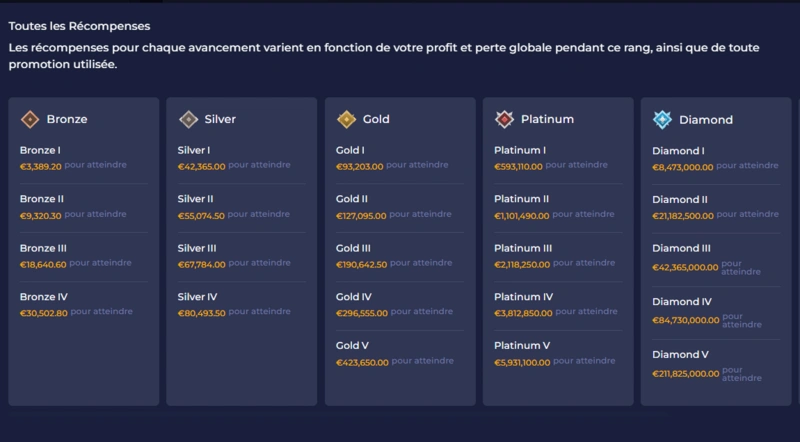Click the €3,389.20 Bronze I amount
800x442 pixels.
41,165
